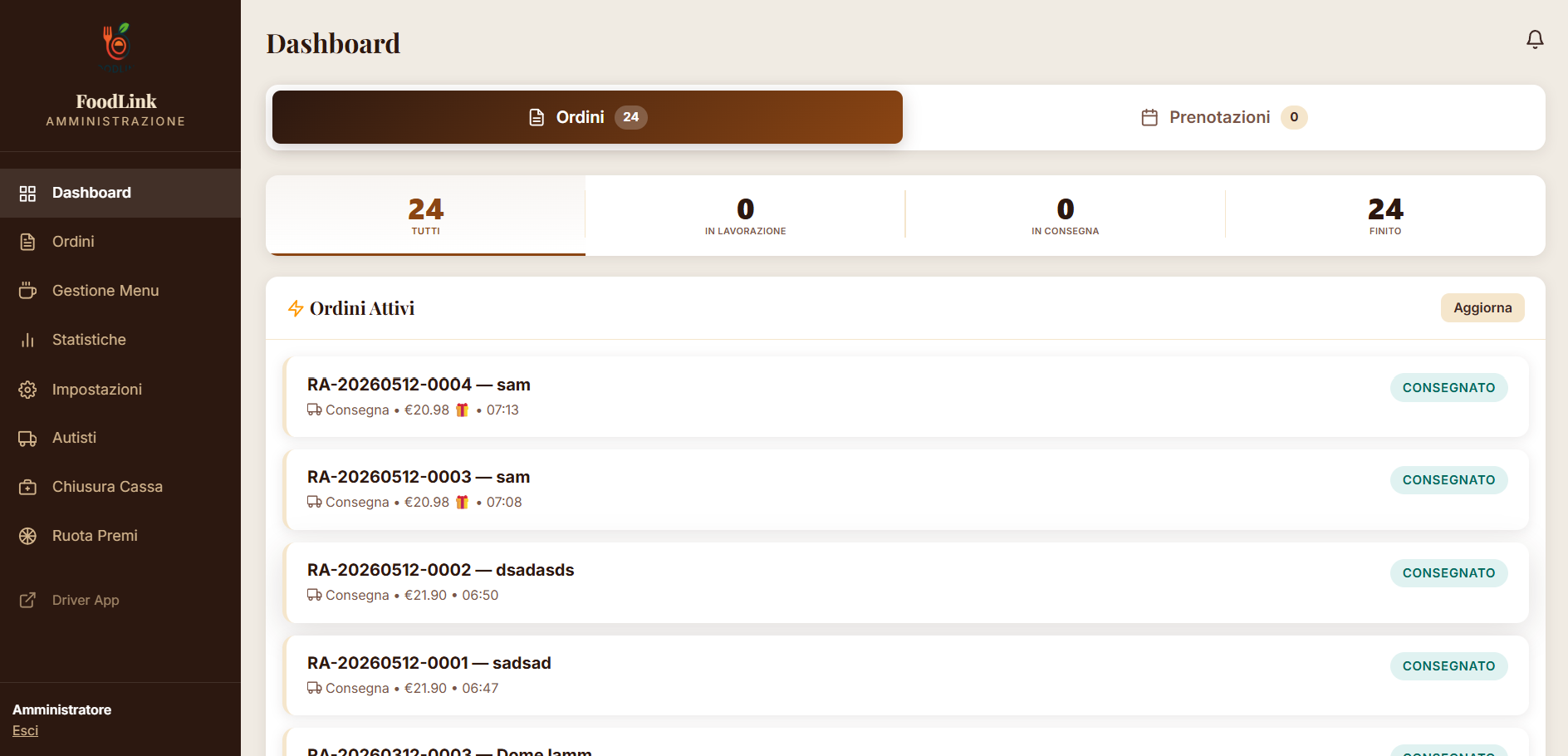This screenshot has width=1568, height=756.
Task: Click the document icon in Ordini tab
Action: point(537,117)
